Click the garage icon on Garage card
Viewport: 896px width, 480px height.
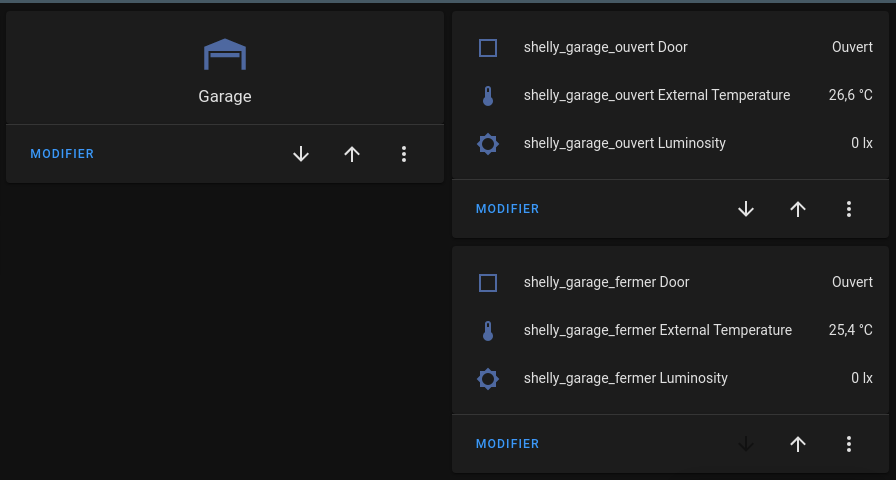(x=224, y=55)
